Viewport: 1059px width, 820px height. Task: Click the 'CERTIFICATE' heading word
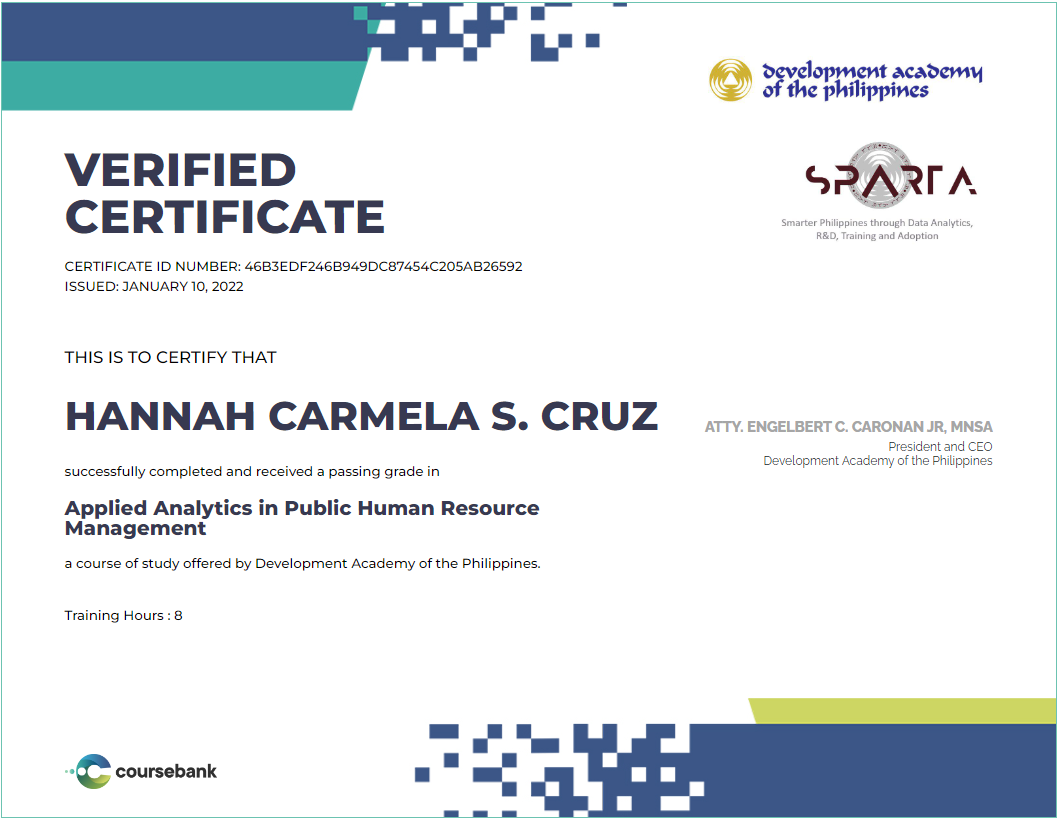pos(225,217)
